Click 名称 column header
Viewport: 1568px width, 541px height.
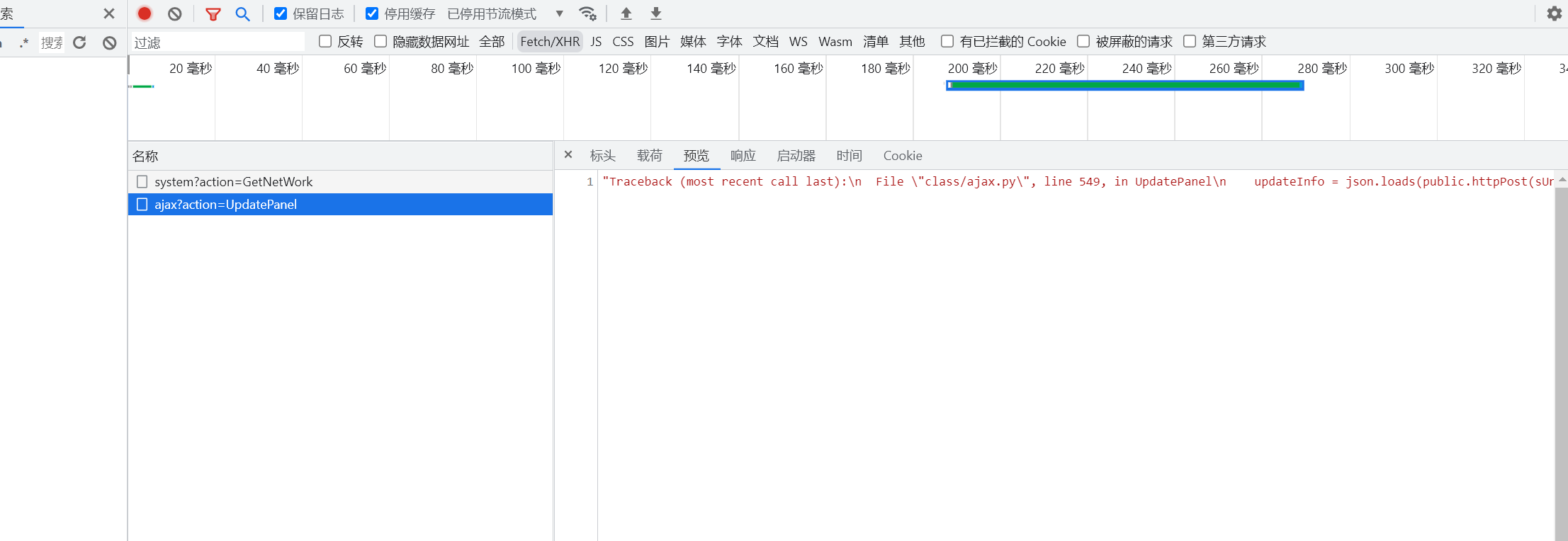[340, 156]
